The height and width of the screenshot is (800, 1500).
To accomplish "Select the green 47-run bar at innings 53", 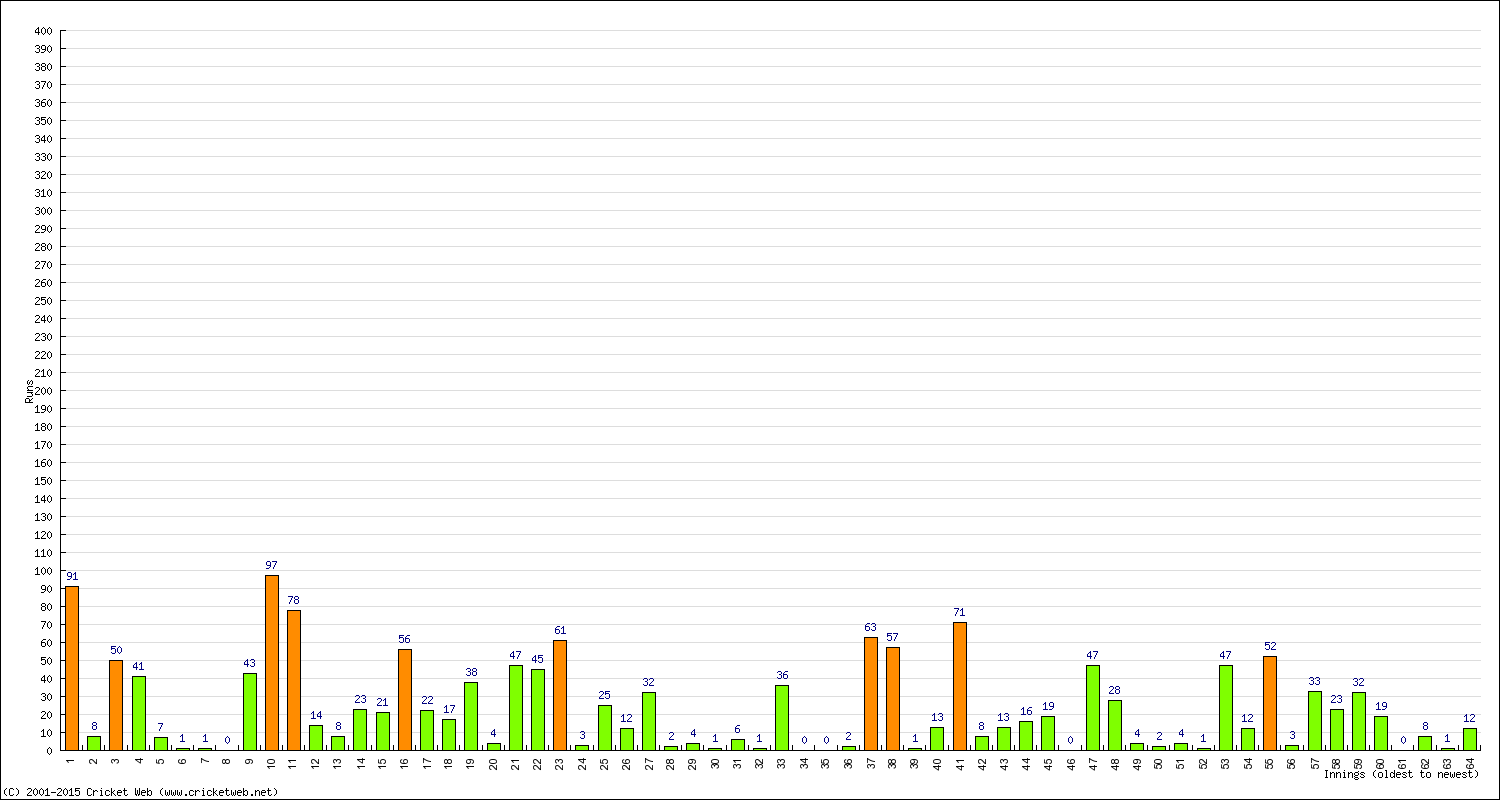I will point(1226,708).
